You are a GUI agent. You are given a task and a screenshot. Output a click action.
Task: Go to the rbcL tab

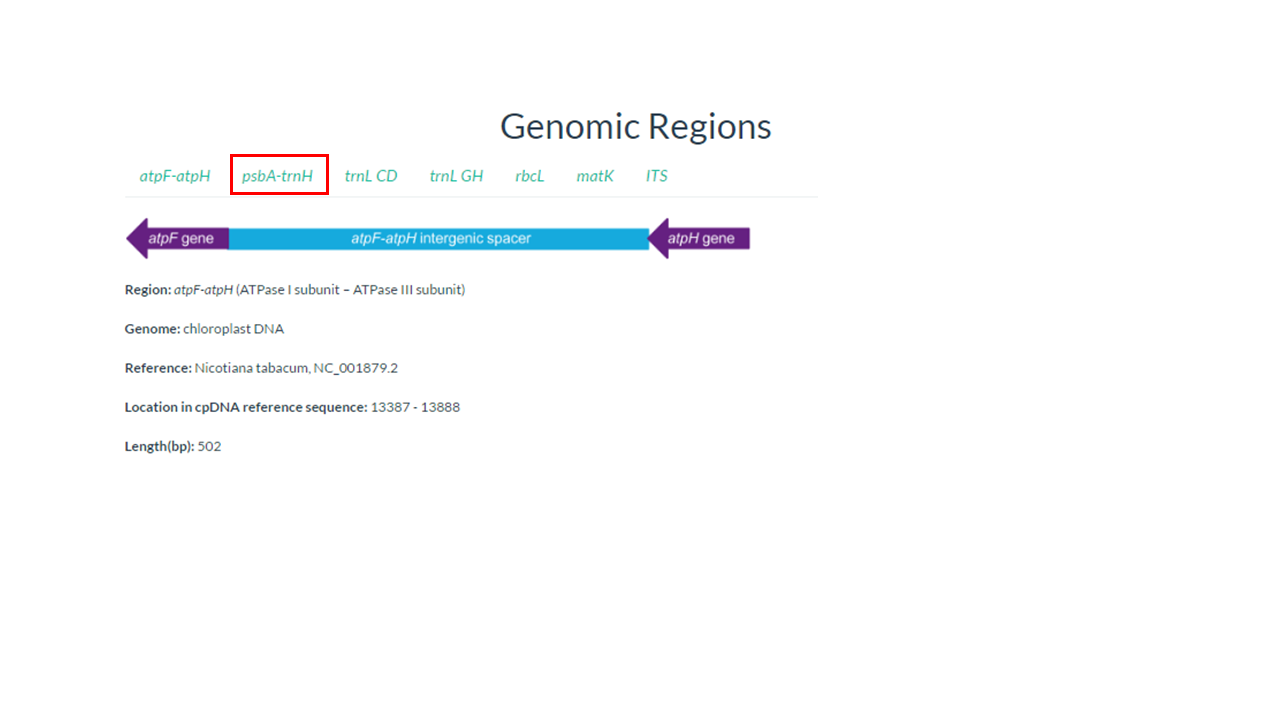[x=530, y=176]
